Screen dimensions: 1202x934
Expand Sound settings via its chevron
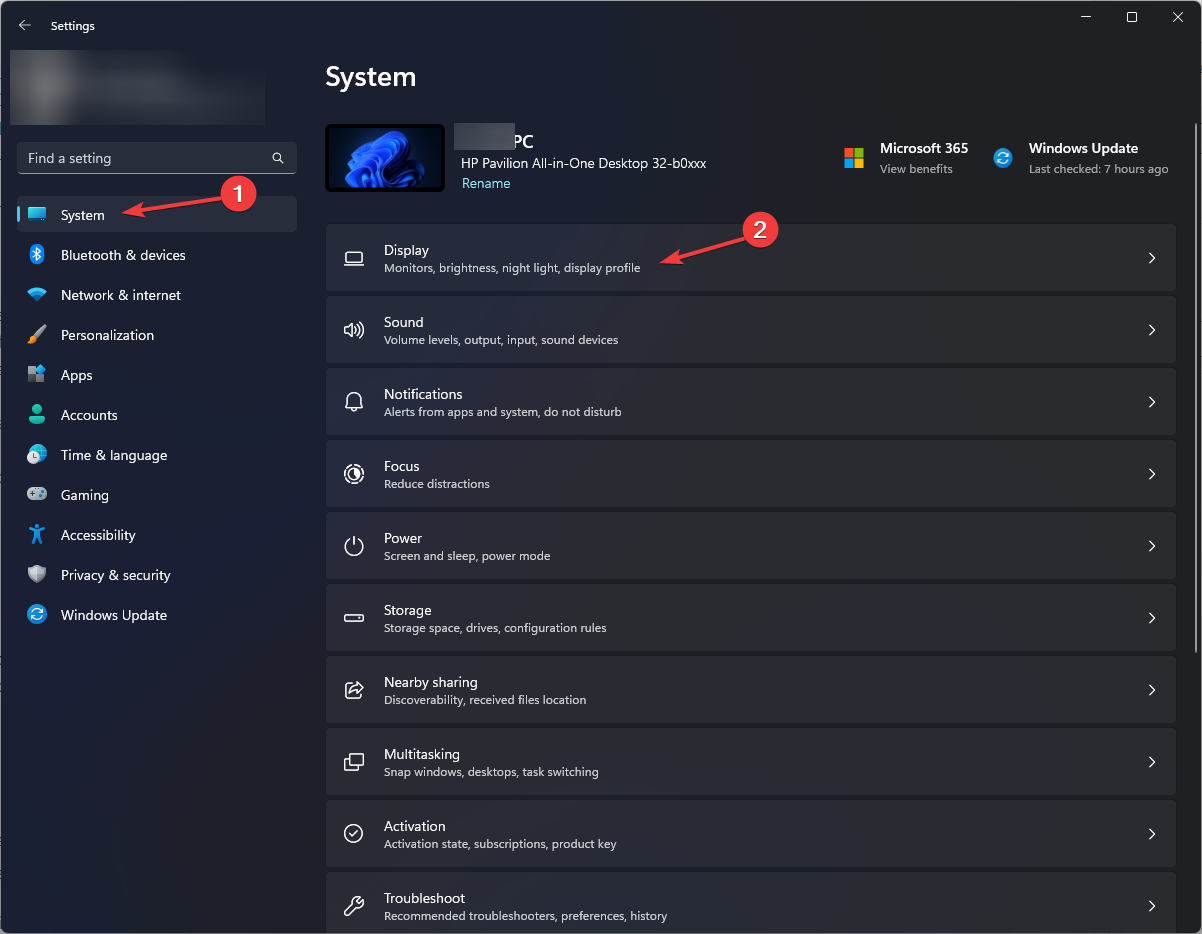(1152, 330)
